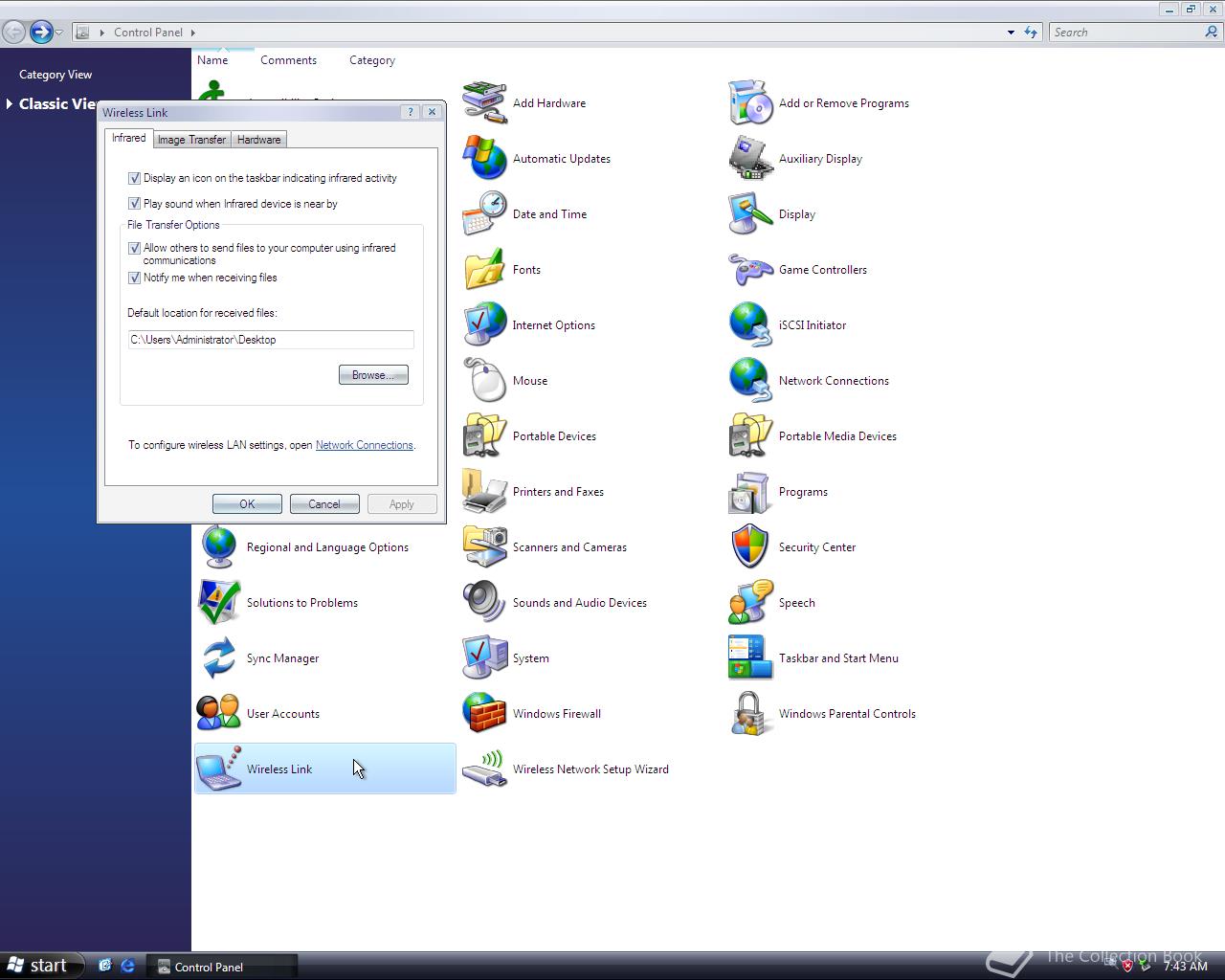Viewport: 1225px width, 980px height.
Task: Select the Infrared tab
Action: click(x=128, y=138)
